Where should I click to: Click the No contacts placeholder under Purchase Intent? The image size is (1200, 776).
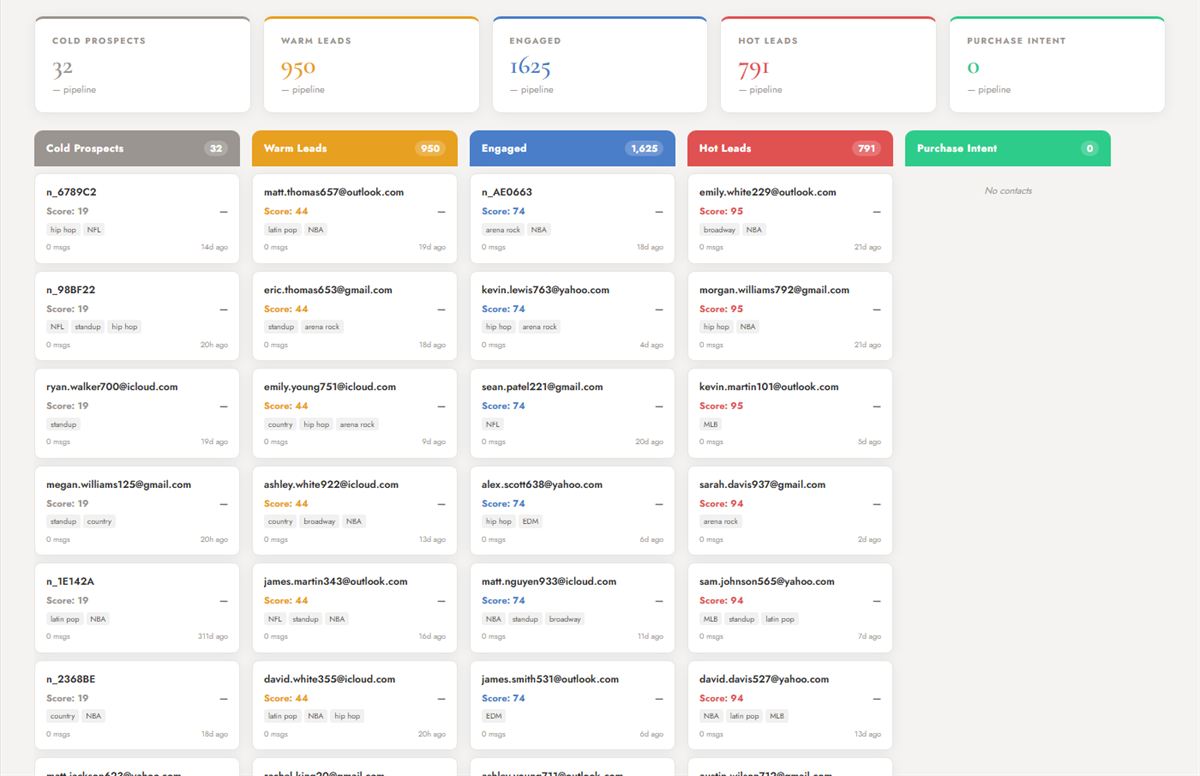[x=1008, y=191]
